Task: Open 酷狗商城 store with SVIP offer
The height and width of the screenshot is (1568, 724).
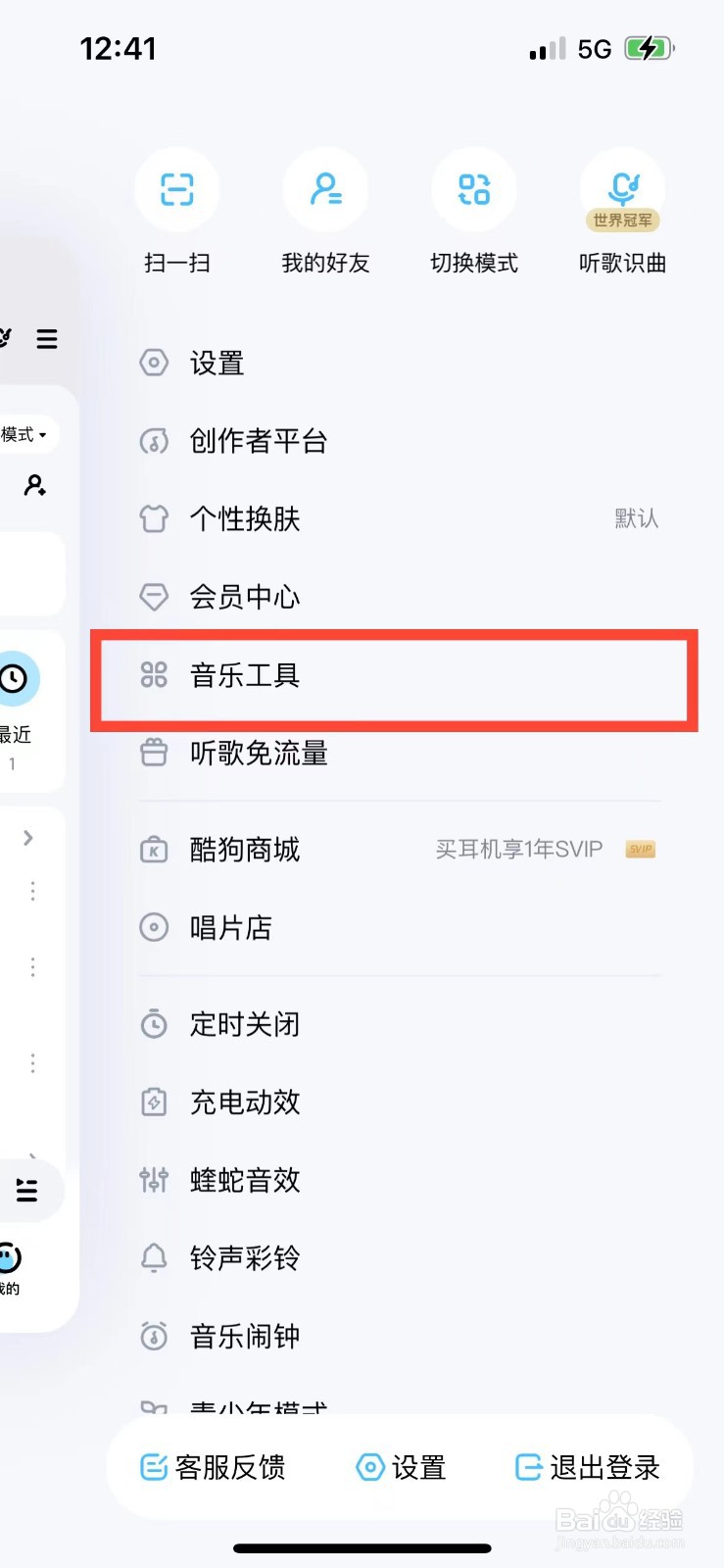Action: tap(398, 849)
